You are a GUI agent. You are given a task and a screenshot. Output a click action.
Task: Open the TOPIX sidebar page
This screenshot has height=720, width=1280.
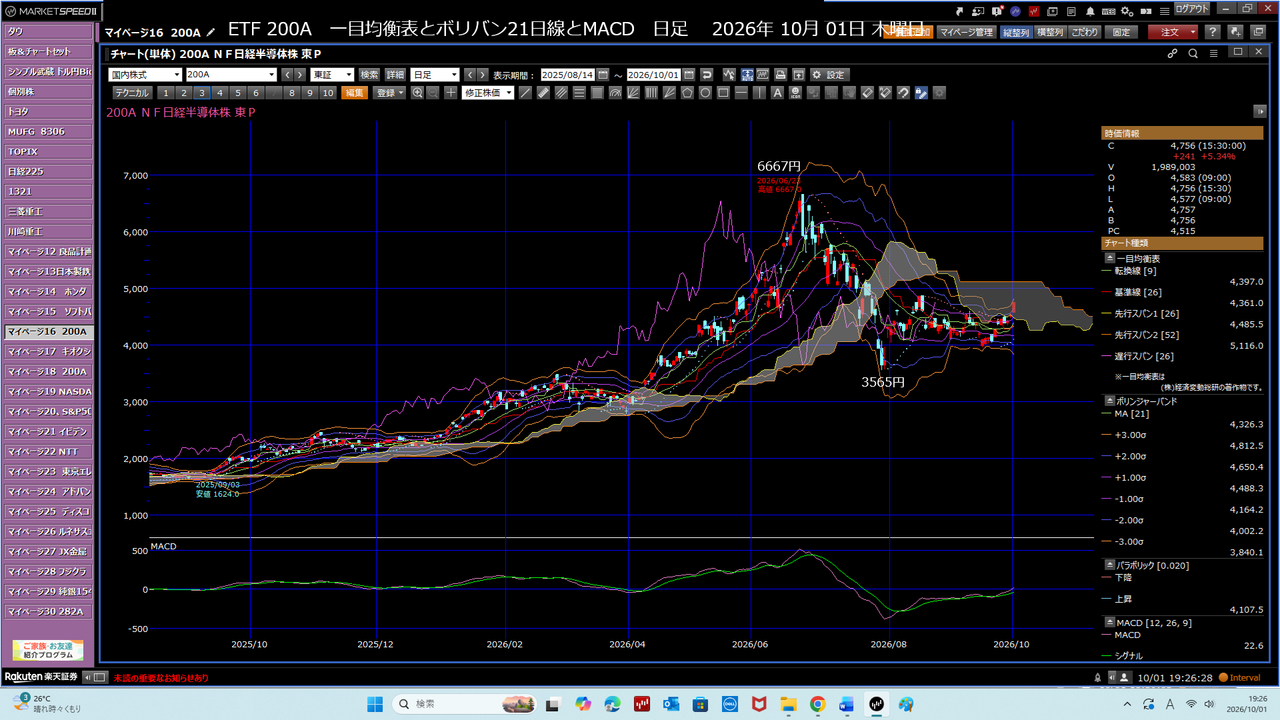[x=48, y=151]
